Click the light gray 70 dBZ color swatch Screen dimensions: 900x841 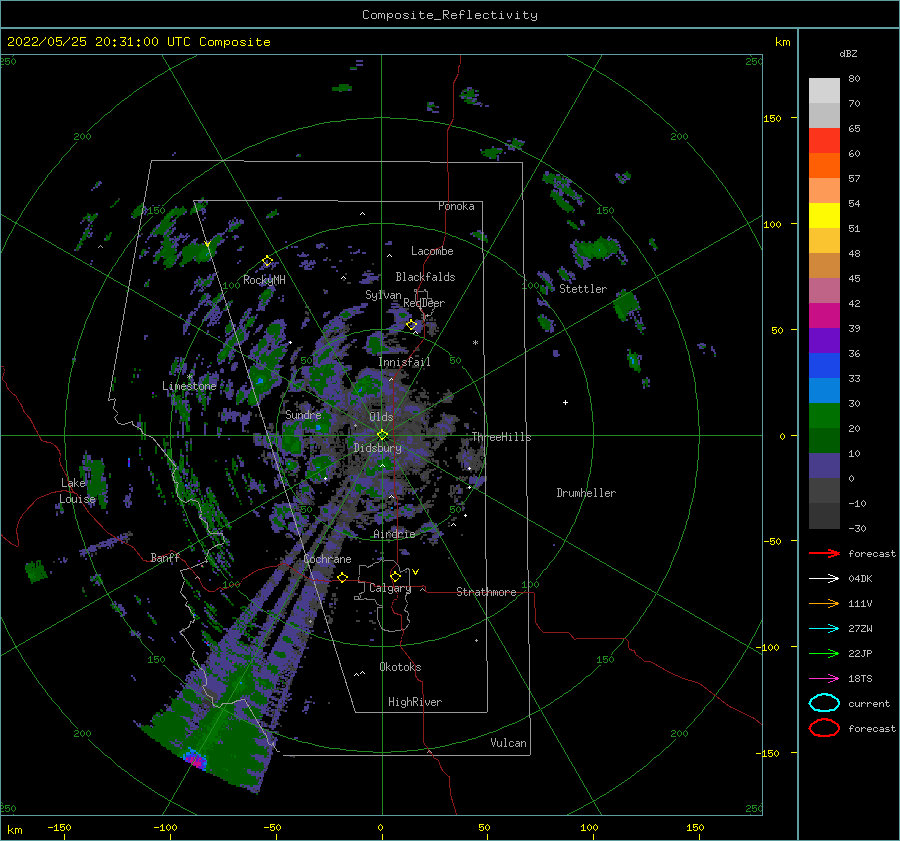click(x=824, y=91)
